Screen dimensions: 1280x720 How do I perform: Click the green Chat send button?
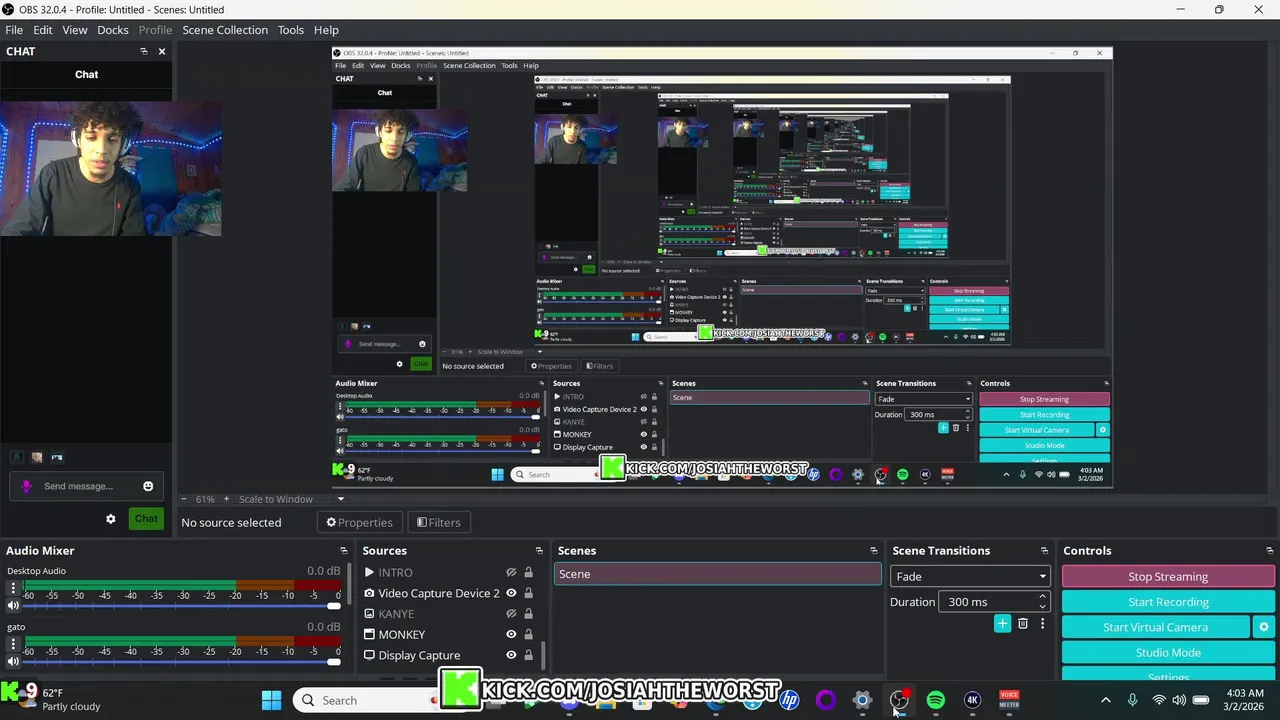pos(146,518)
